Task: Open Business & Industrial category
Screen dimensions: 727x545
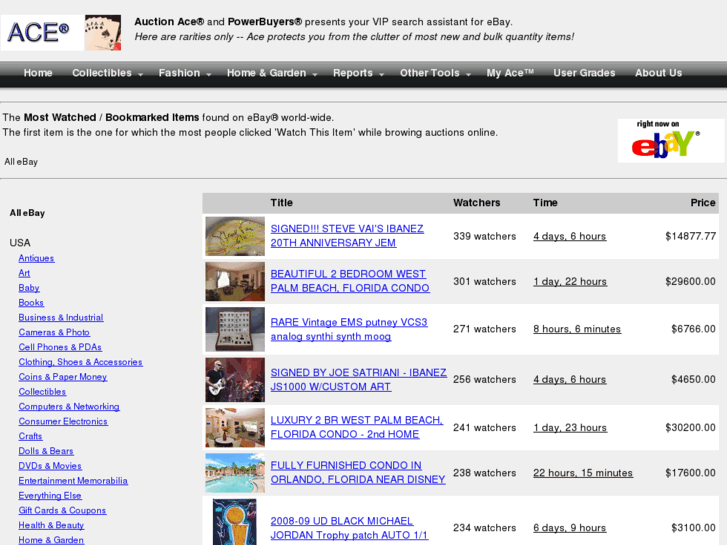Action: pyautogui.click(x=61, y=317)
